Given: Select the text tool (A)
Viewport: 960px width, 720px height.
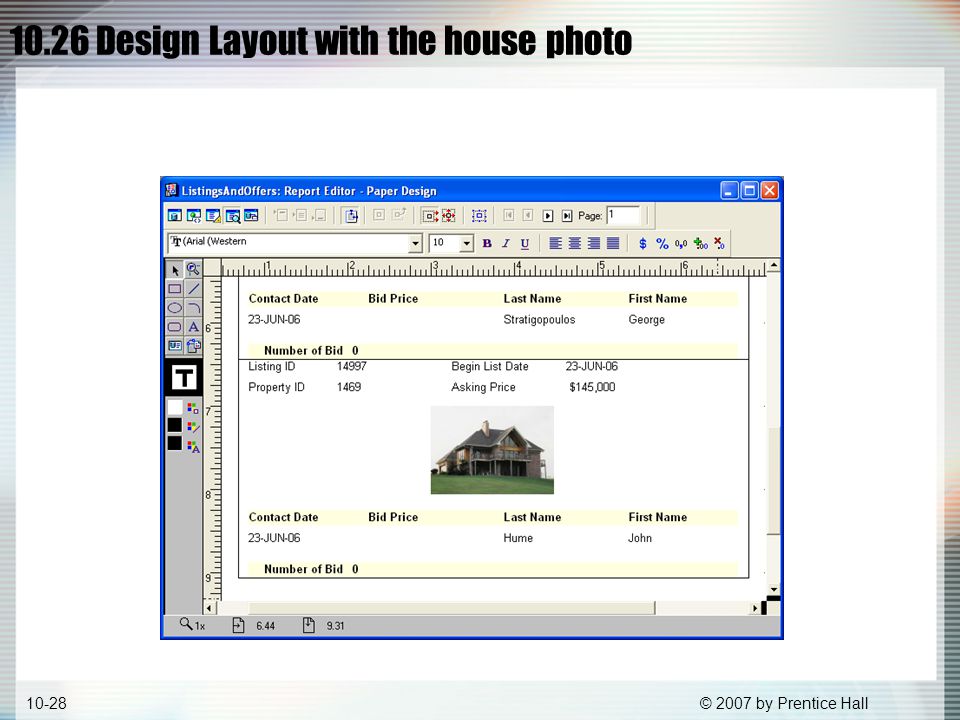Looking at the screenshot, I should pos(193,326).
